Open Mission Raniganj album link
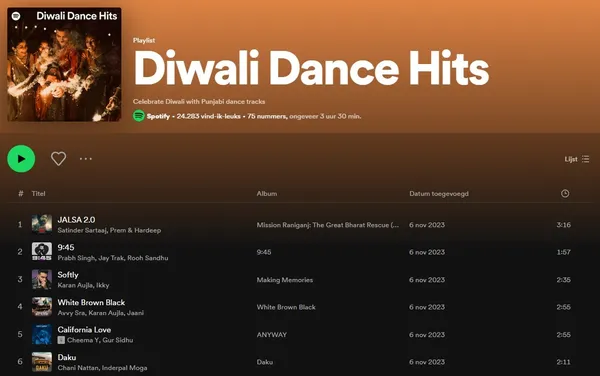Screen dimensions: 600x376 tap(328, 225)
